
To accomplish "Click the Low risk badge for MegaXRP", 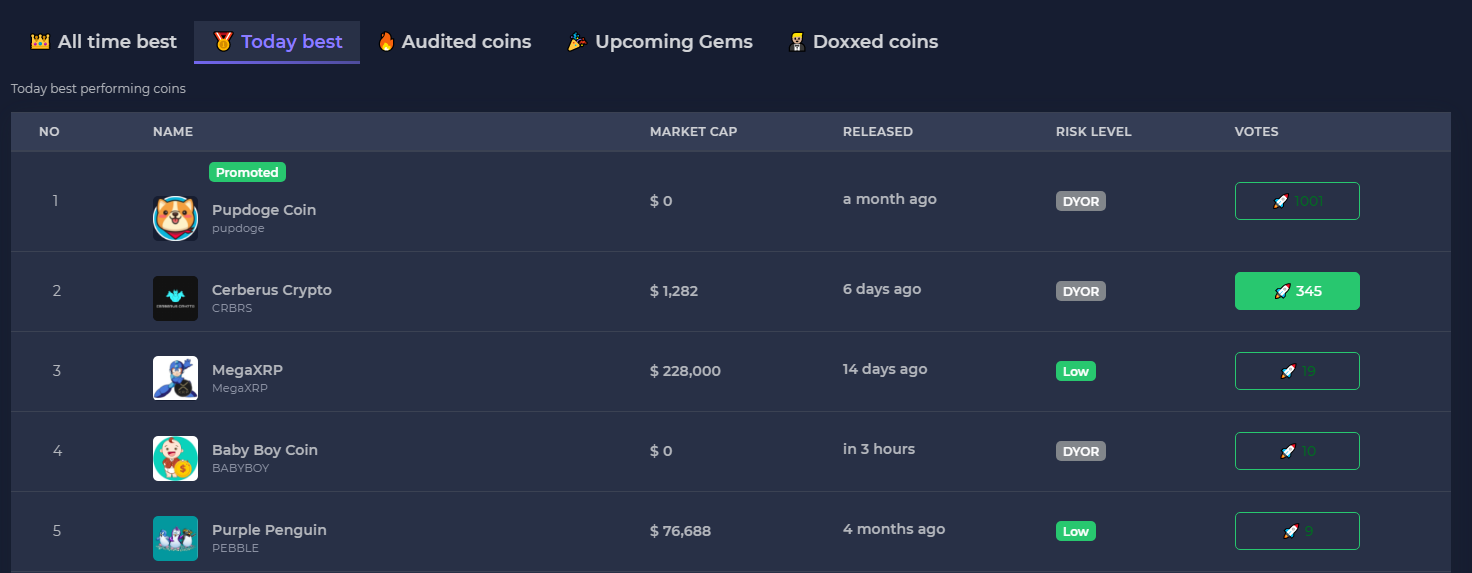I will 1075,371.
